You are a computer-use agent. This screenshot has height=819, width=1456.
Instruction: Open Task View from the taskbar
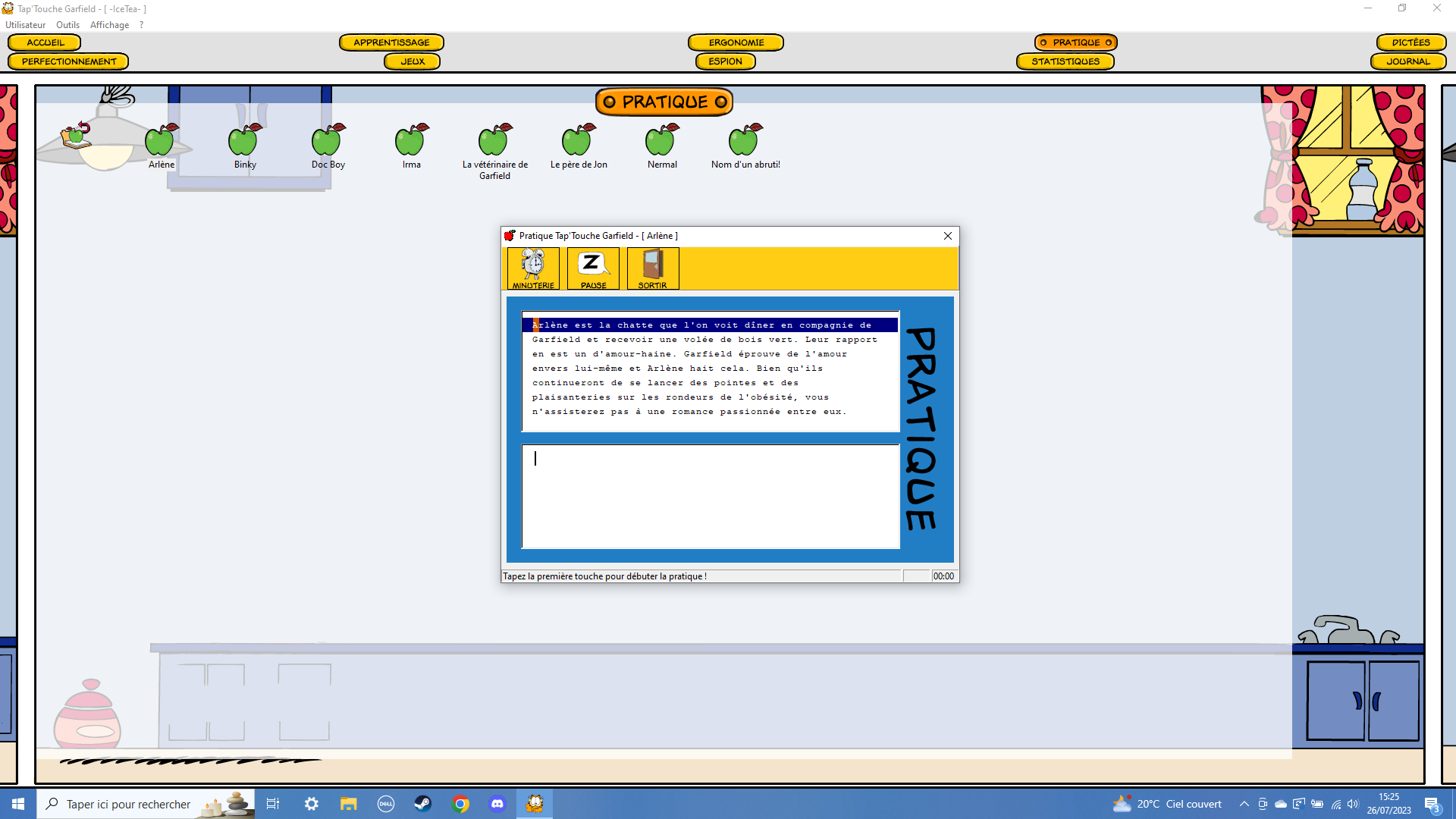[273, 804]
